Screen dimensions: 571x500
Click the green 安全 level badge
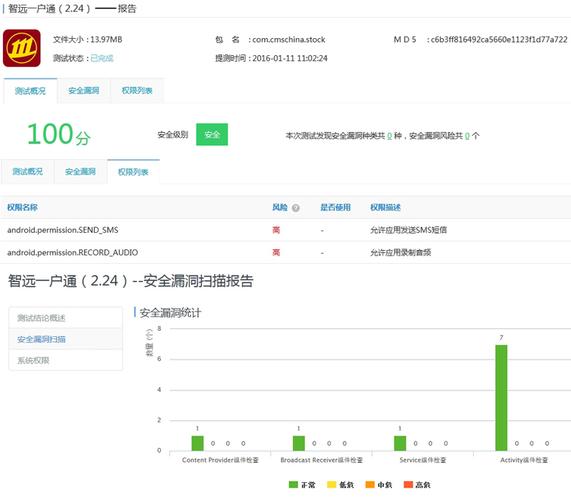pyautogui.click(x=212, y=134)
